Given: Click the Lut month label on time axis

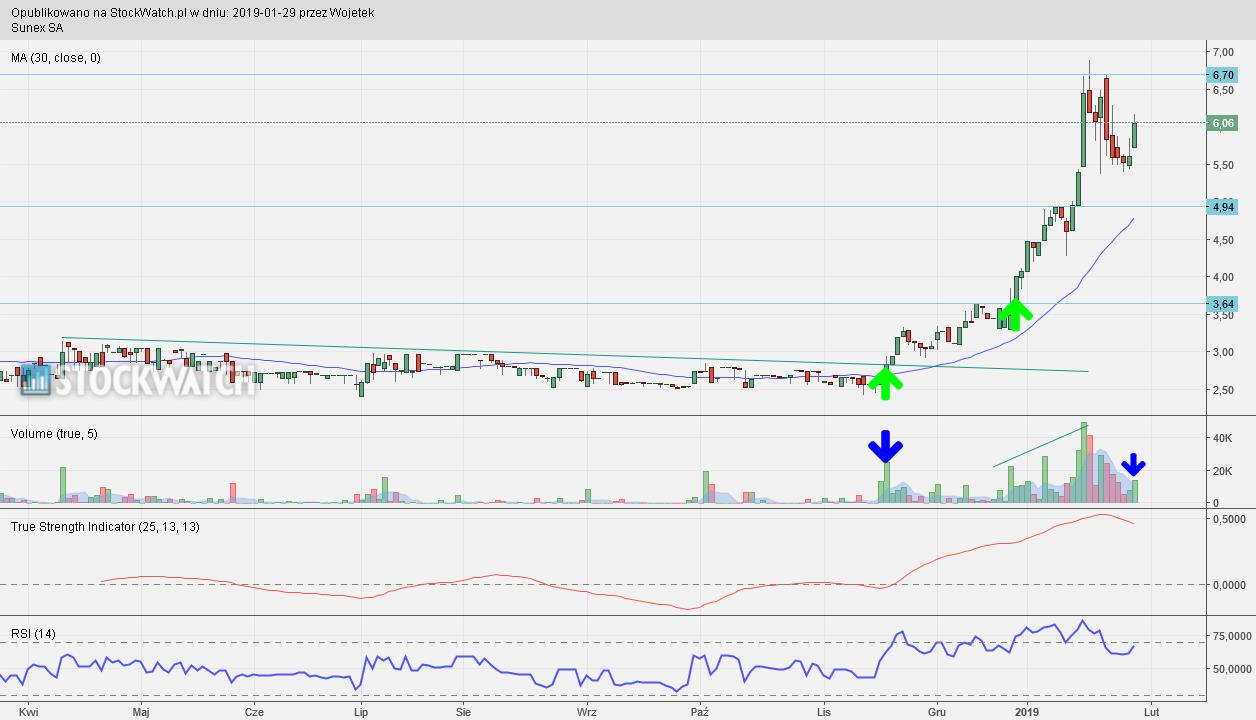Looking at the screenshot, I should point(1151,712).
